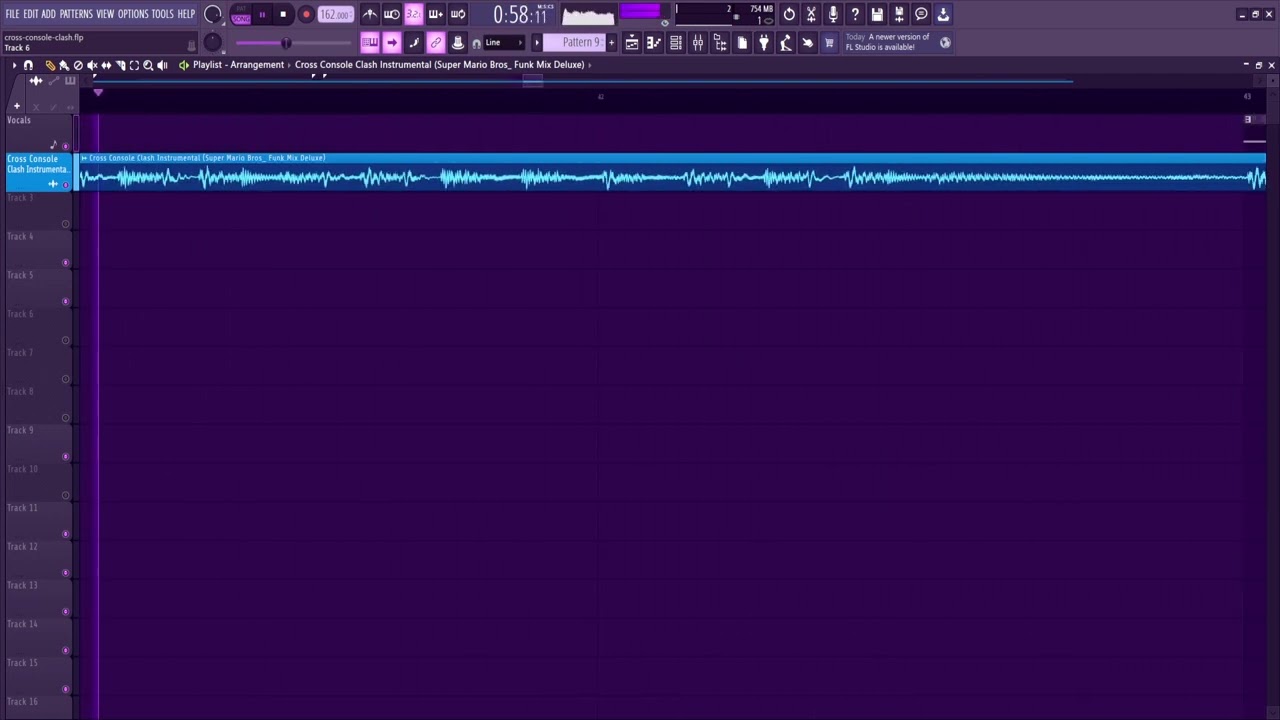Image resolution: width=1280 pixels, height=720 pixels.
Task: Select the playlist Draw pencil tool
Action: pyautogui.click(x=50, y=65)
